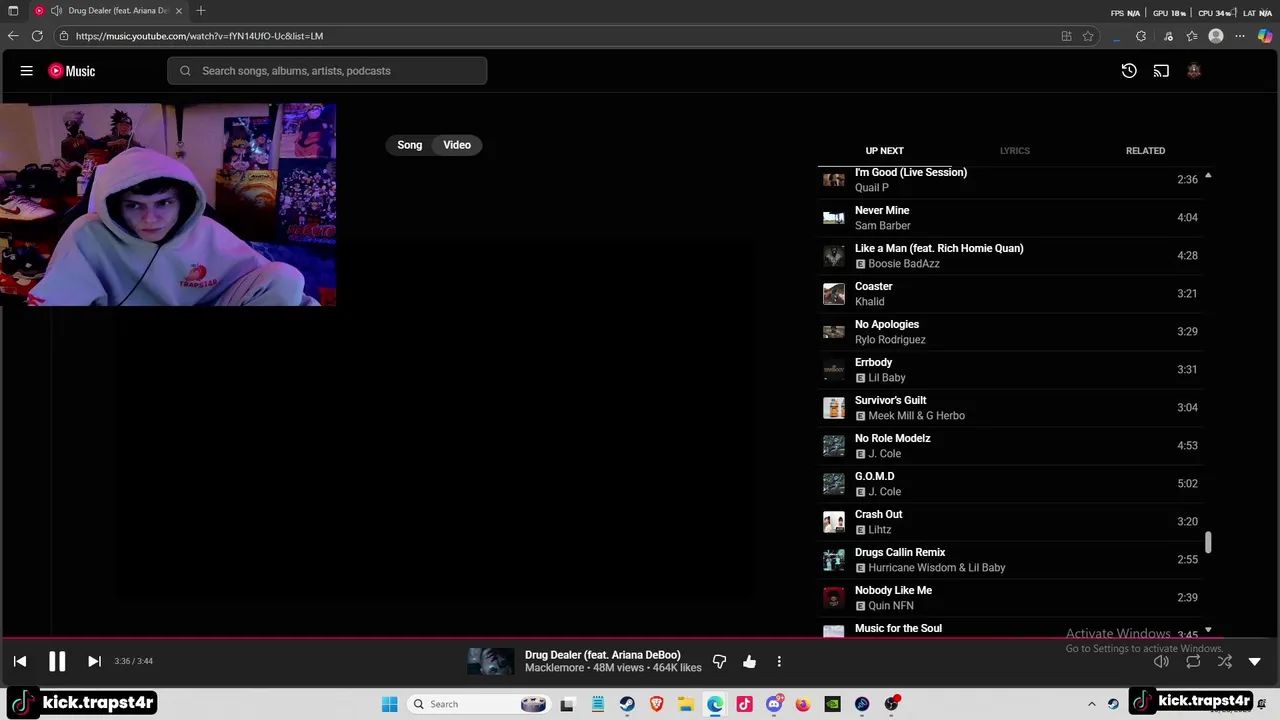Open listening history clock icon
The image size is (1280, 720).
[x=1129, y=71]
